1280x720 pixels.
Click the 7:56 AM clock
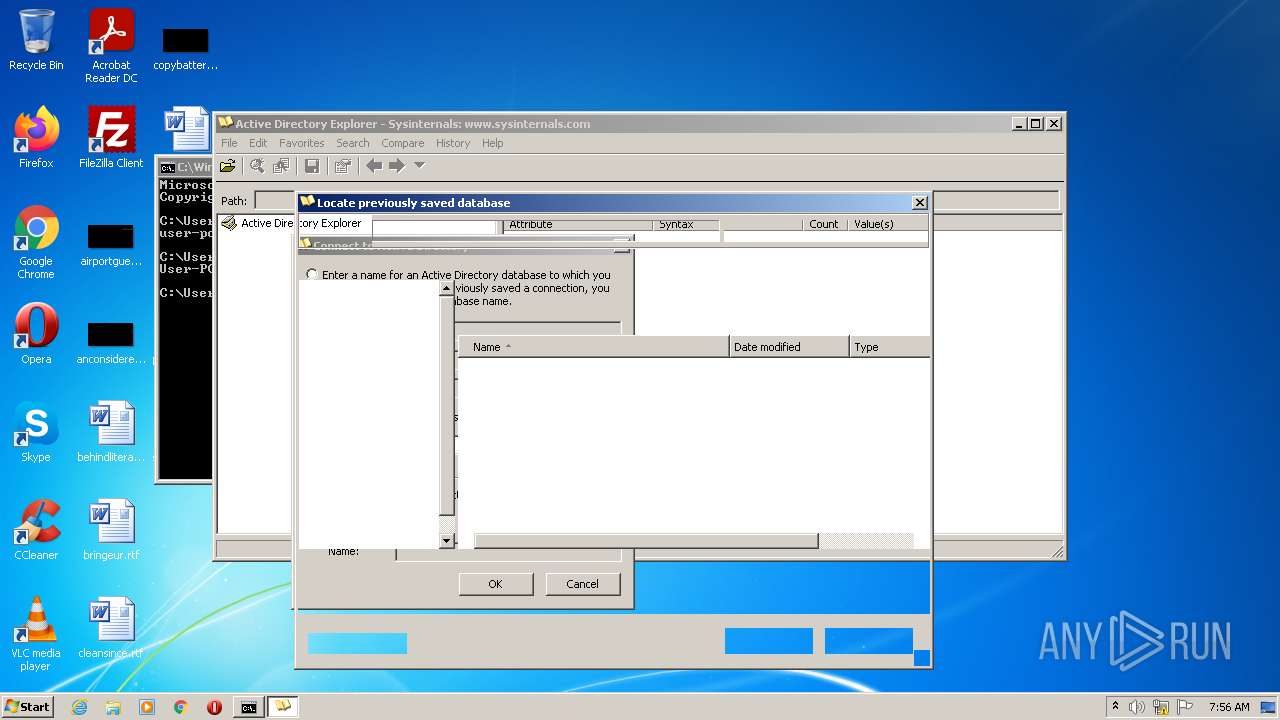(x=1229, y=707)
